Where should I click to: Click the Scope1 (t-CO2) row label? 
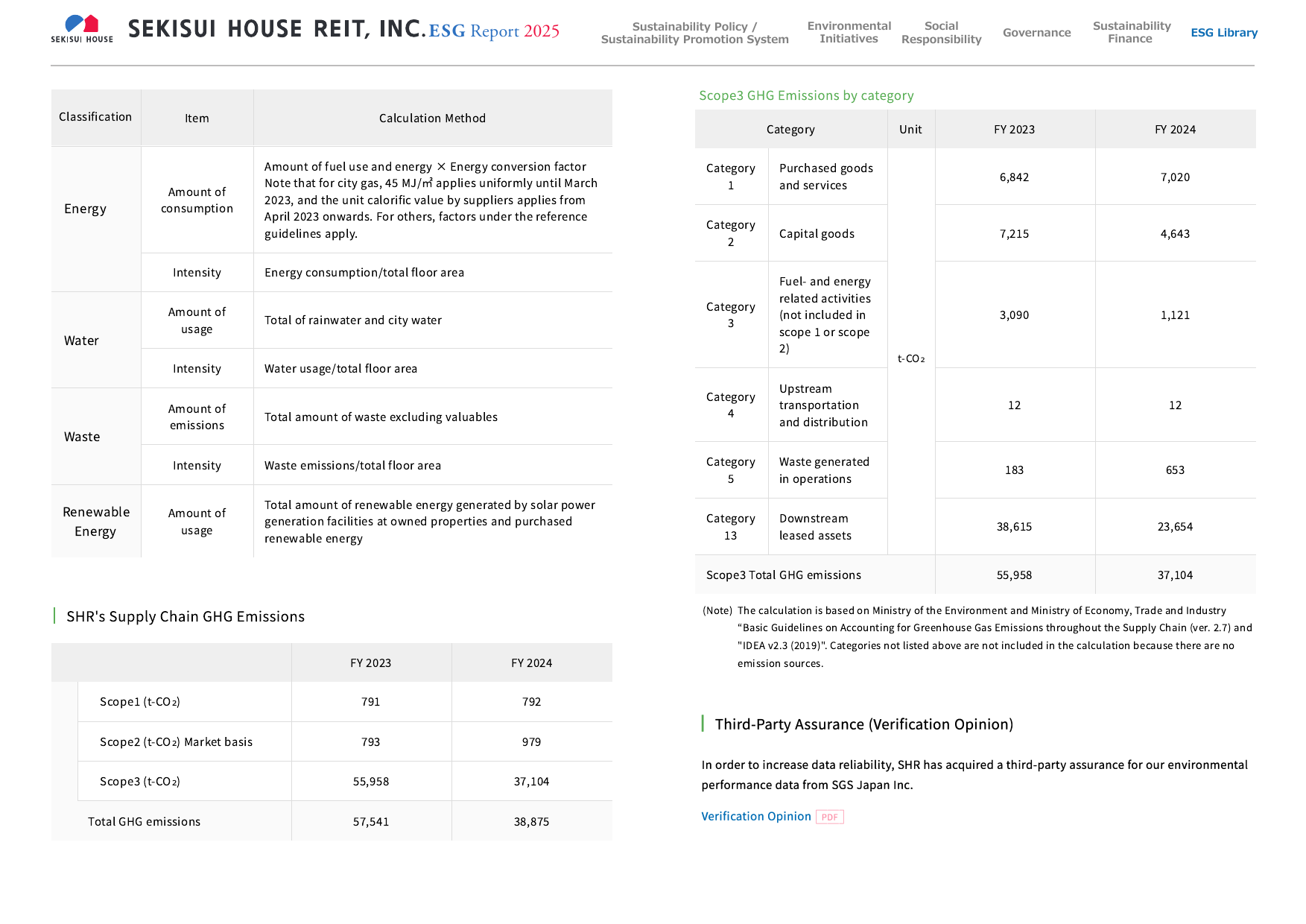pyautogui.click(x=140, y=702)
